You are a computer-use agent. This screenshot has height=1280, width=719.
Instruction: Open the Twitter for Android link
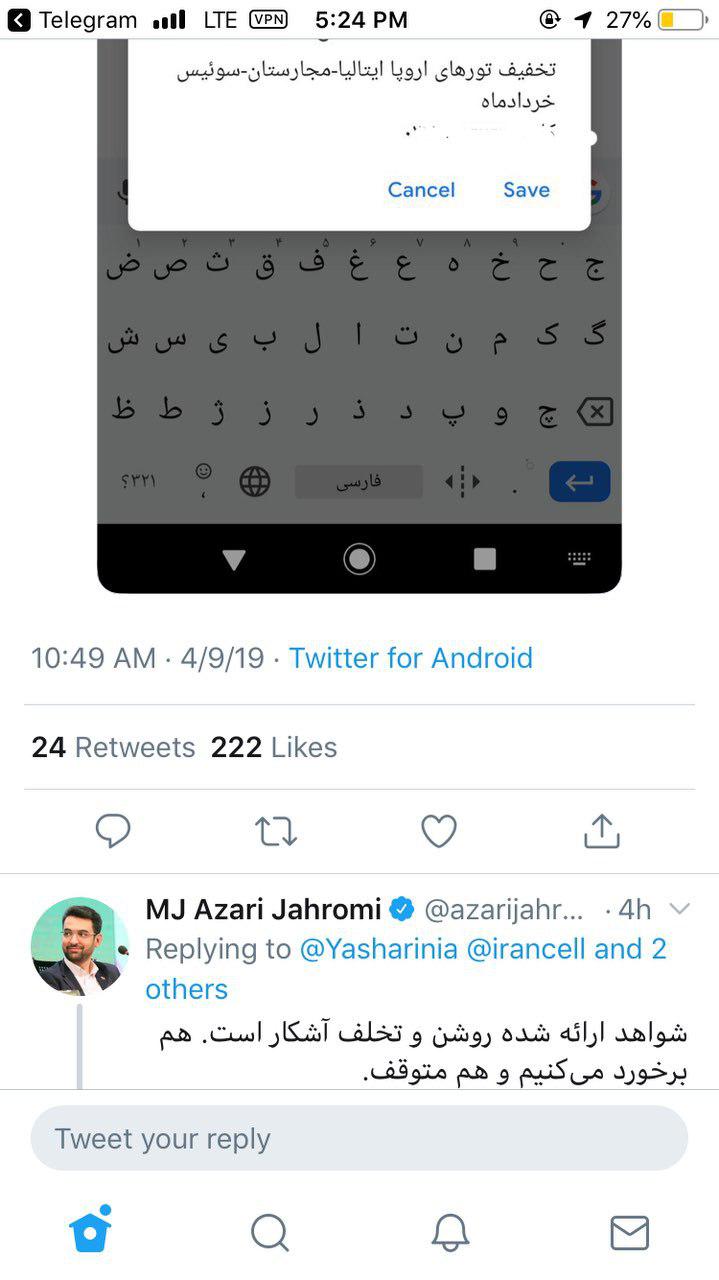click(x=411, y=658)
